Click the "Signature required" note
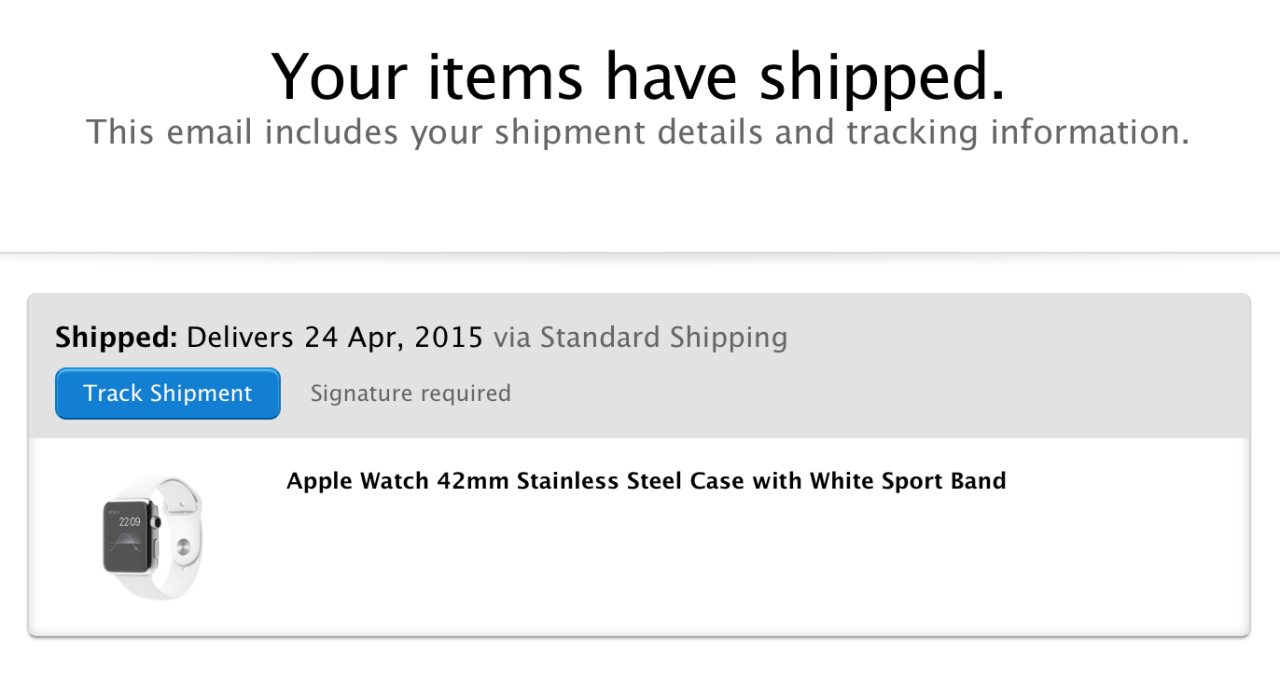 pos(410,394)
